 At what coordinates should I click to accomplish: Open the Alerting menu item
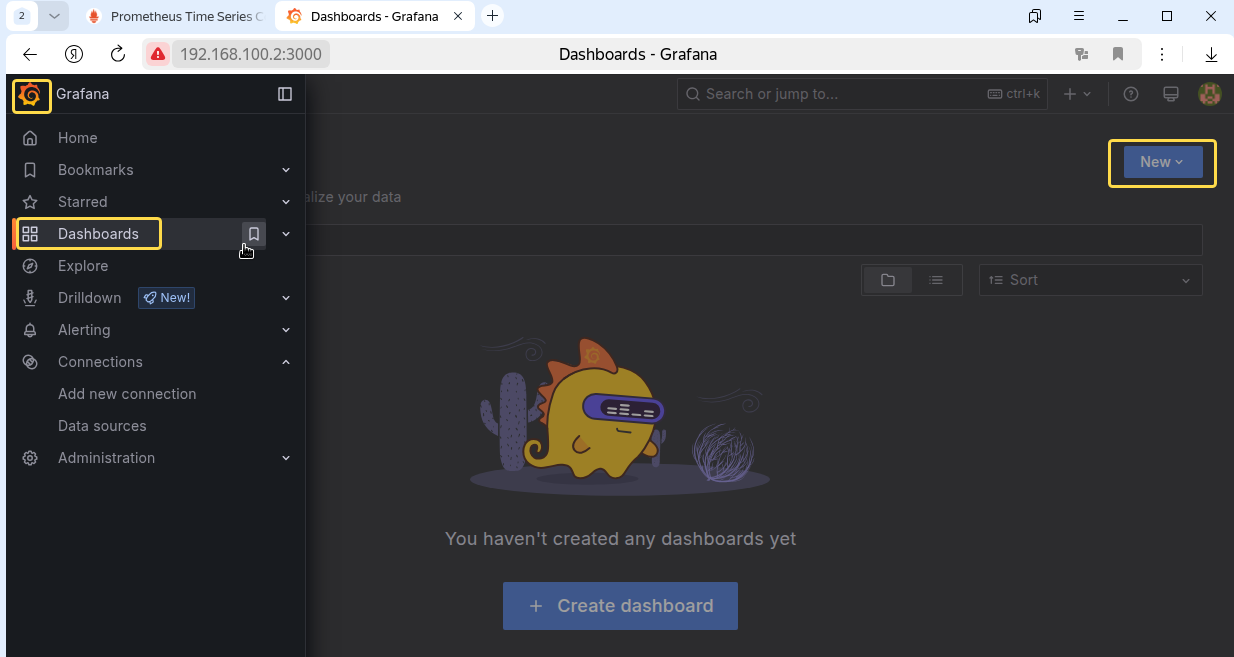84,330
